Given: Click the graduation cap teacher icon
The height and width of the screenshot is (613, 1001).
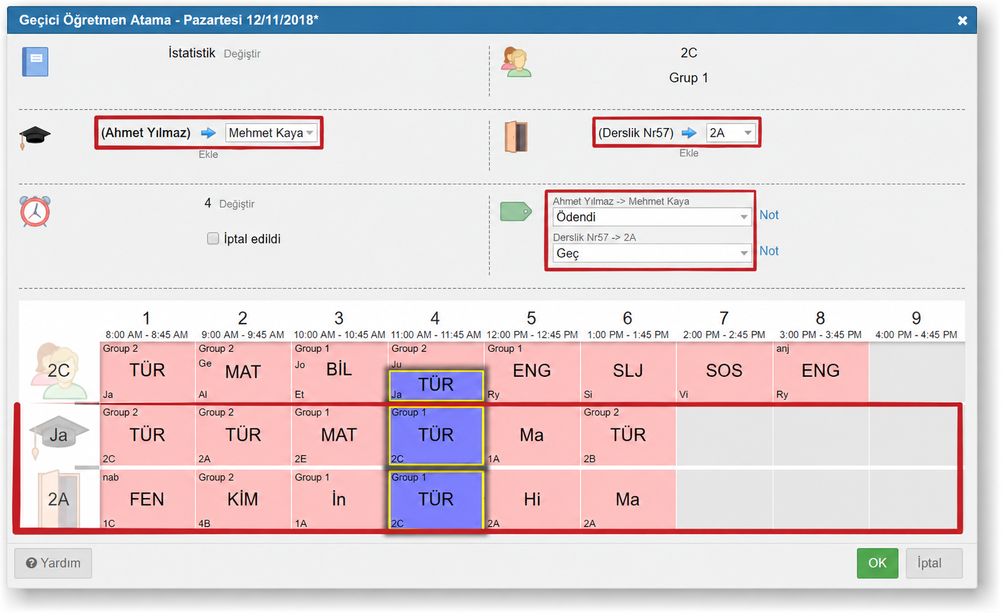Looking at the screenshot, I should [x=34, y=137].
